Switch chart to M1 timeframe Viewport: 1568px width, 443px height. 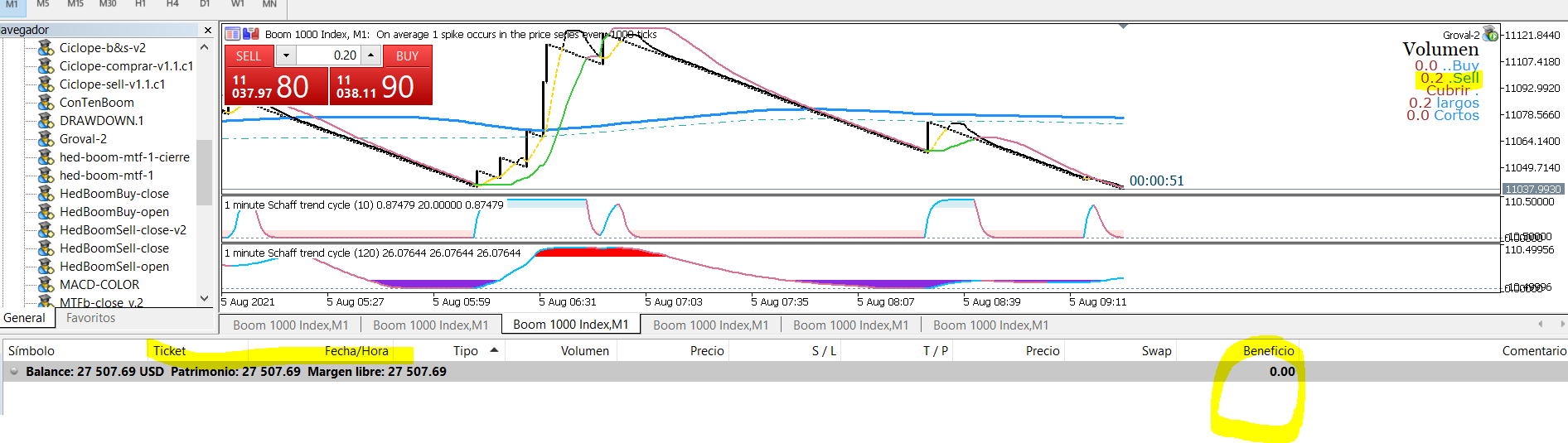tap(12, 4)
